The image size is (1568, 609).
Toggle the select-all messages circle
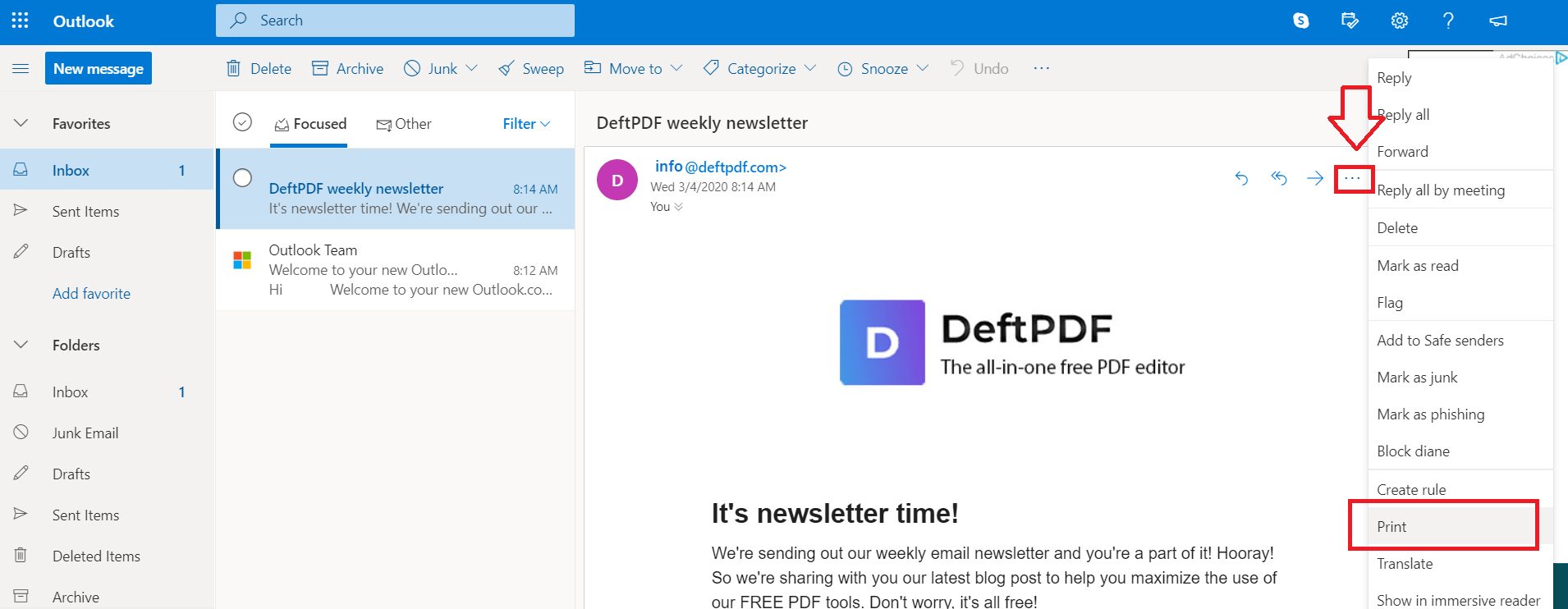coord(242,122)
